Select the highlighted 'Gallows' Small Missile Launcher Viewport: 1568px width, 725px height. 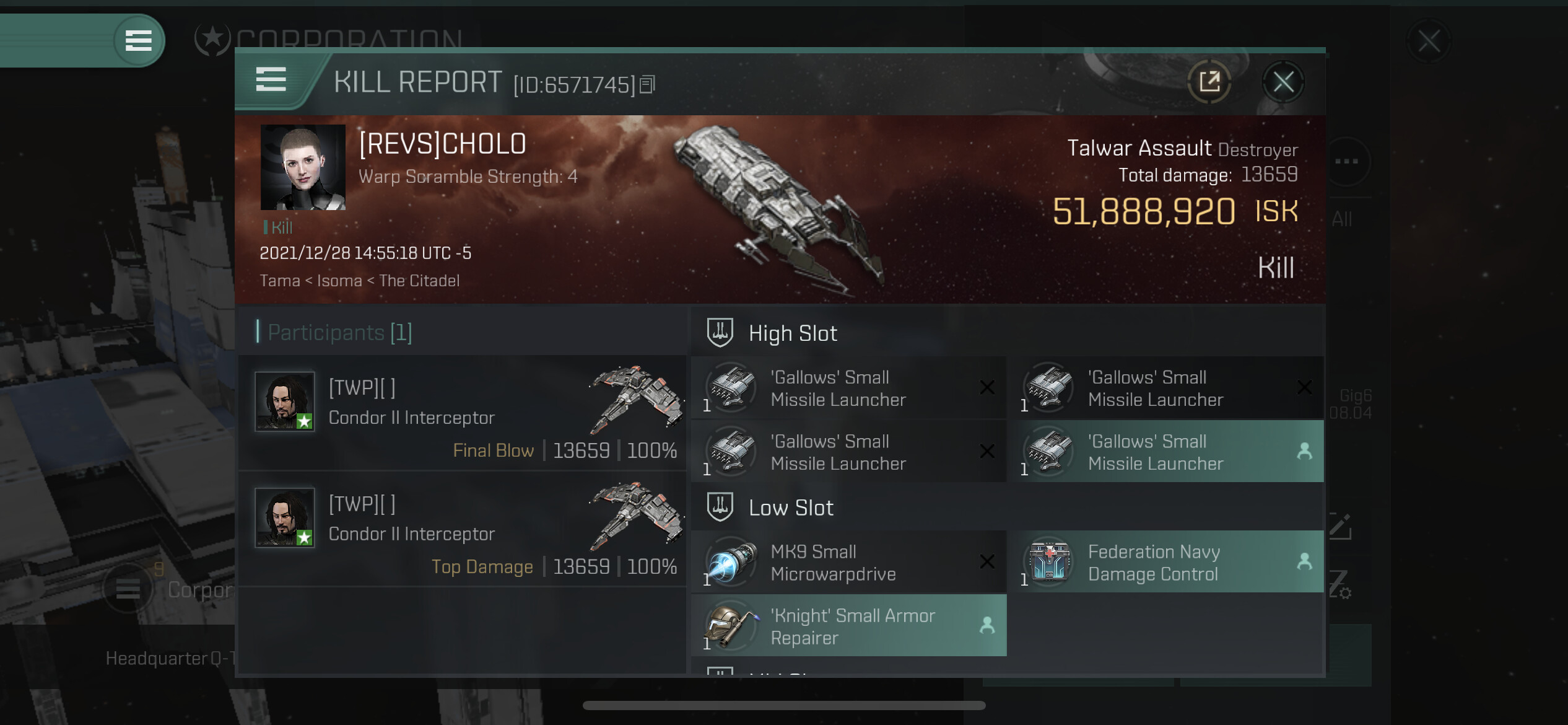click(1167, 452)
